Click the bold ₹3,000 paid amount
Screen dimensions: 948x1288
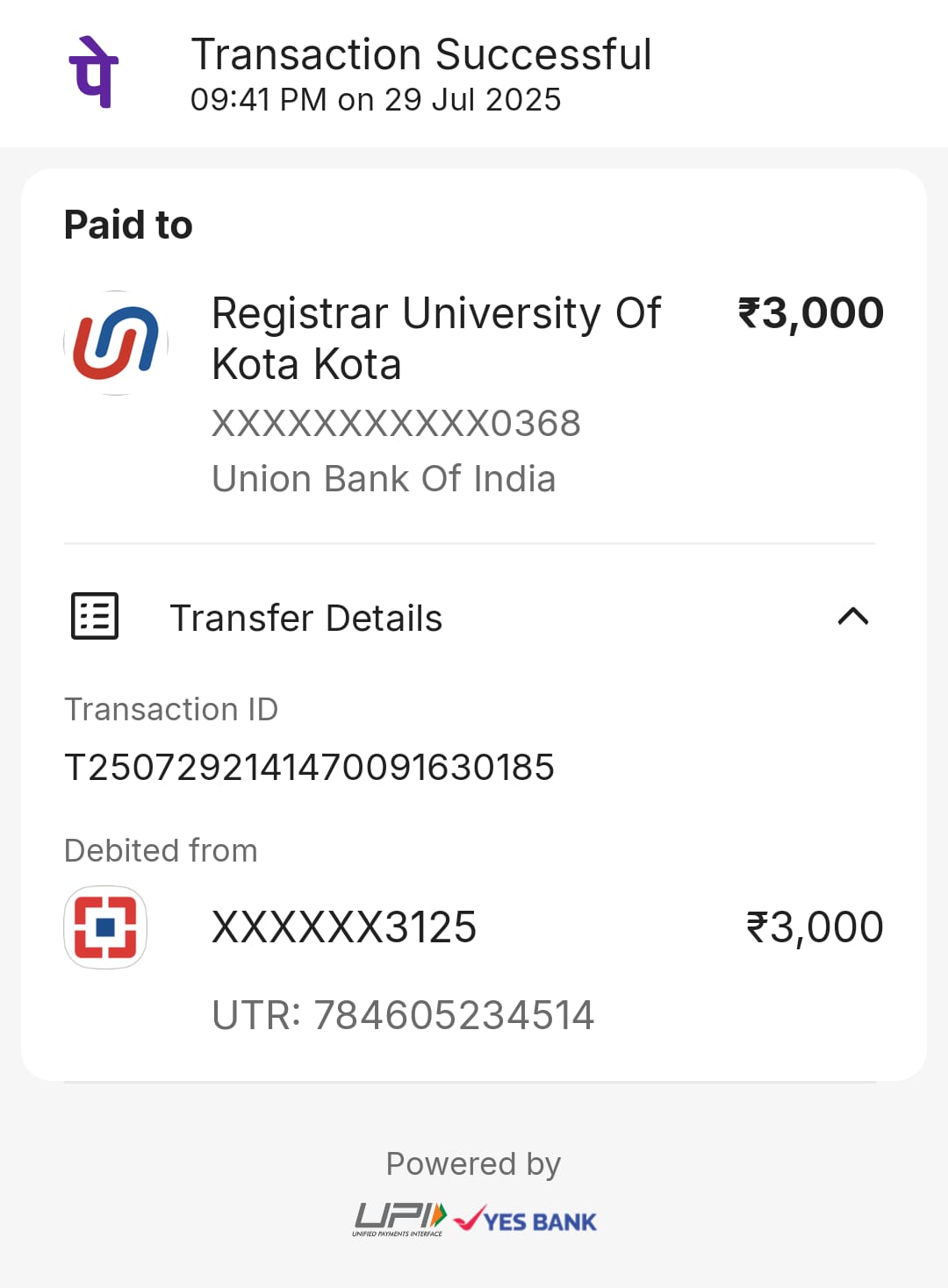[810, 313]
